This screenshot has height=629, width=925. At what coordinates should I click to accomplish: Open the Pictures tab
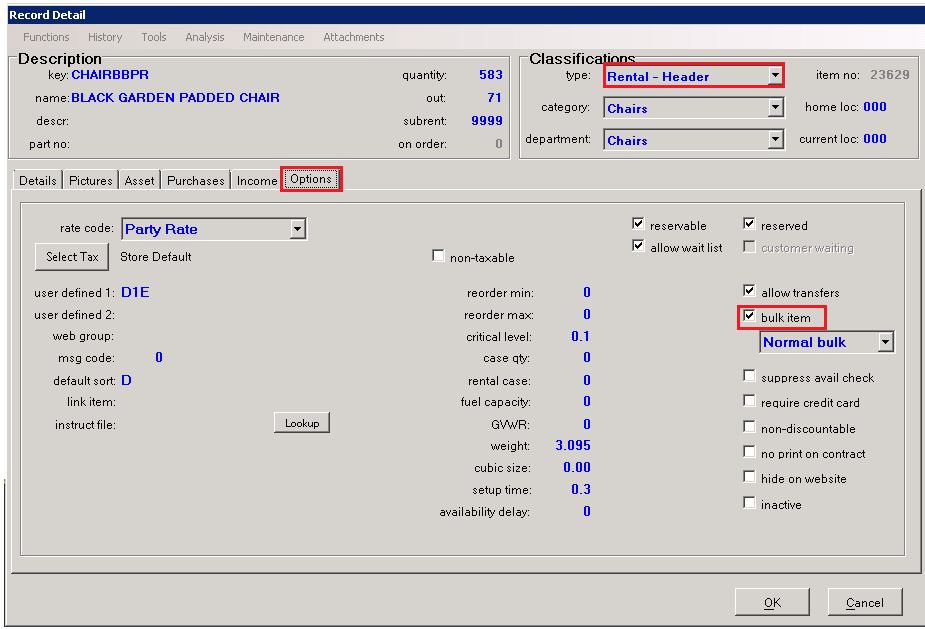pyautogui.click(x=91, y=181)
